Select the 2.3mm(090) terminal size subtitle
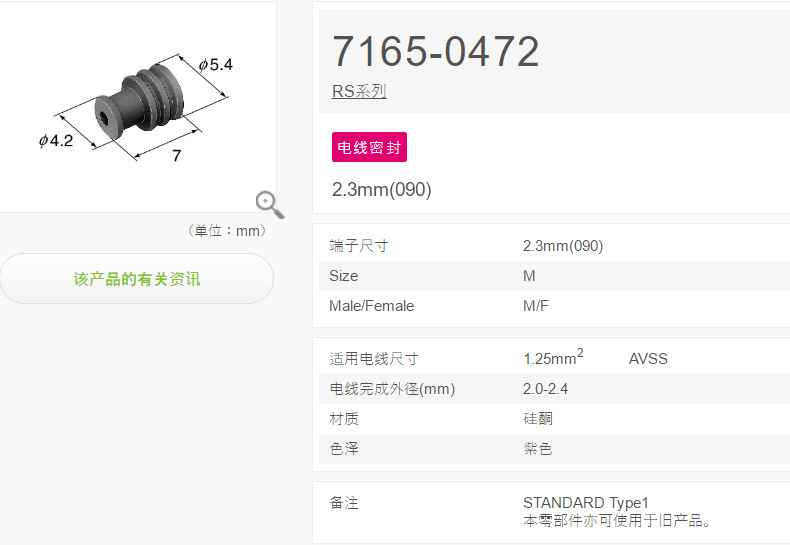 coord(381,190)
